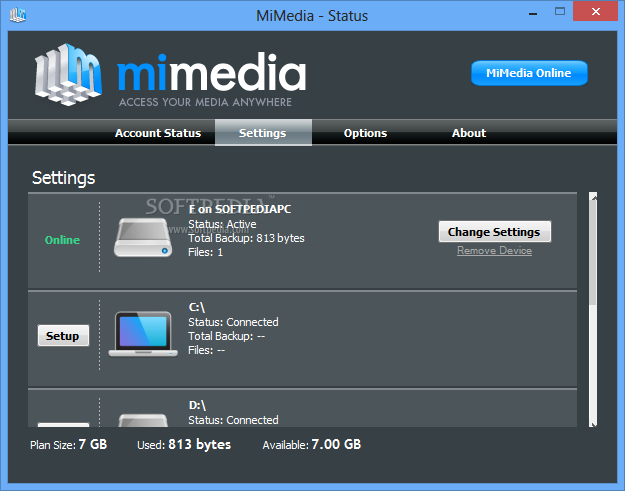
Task: Select the Settings tab
Action: click(x=263, y=133)
